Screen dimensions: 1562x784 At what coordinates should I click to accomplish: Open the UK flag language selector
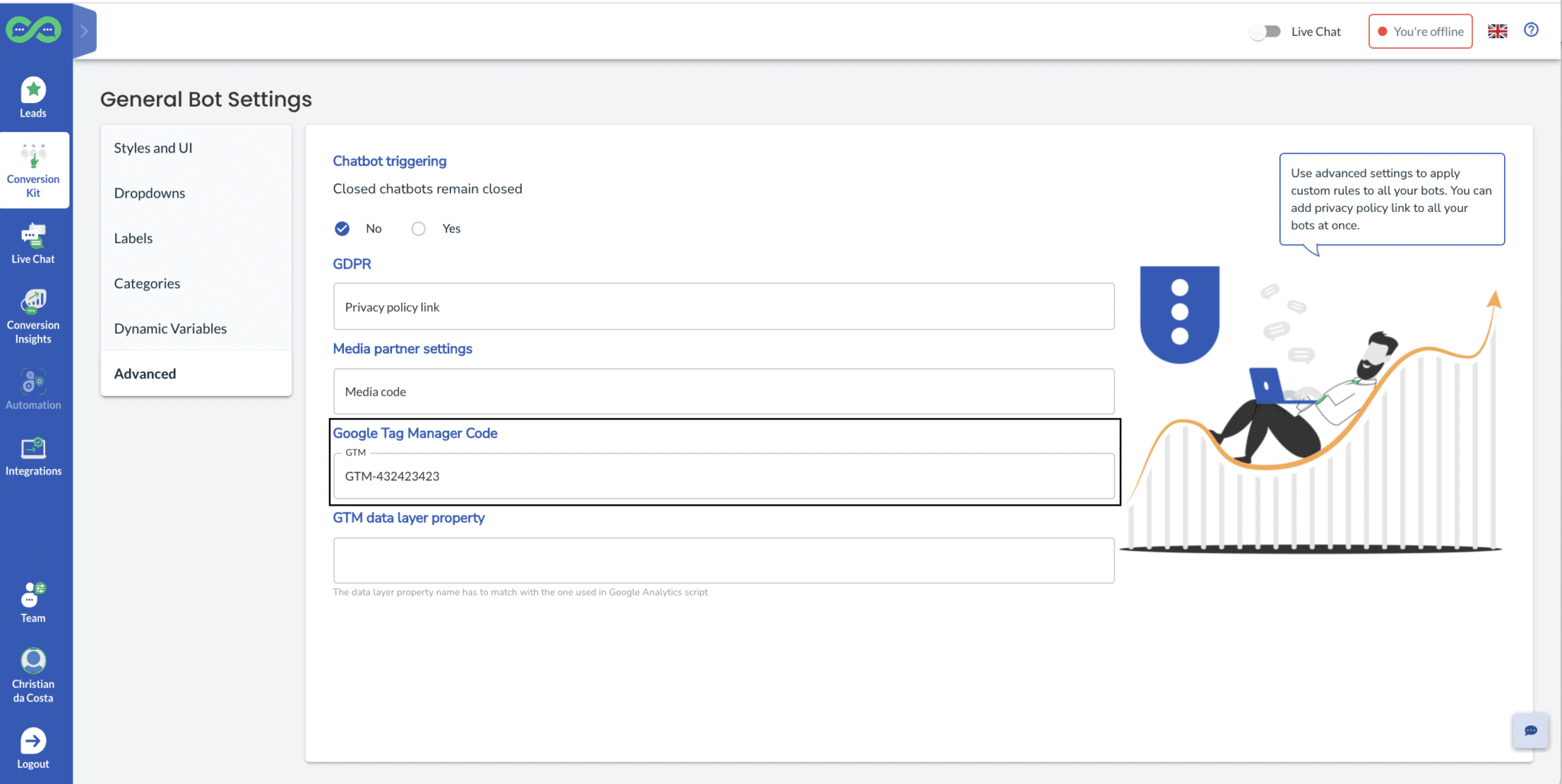1497,31
